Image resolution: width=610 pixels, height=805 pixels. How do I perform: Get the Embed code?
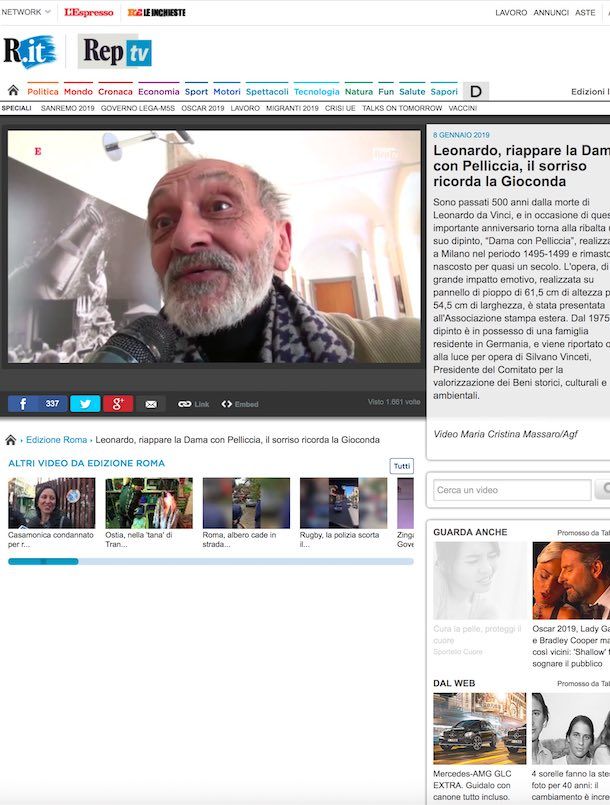tap(240, 405)
